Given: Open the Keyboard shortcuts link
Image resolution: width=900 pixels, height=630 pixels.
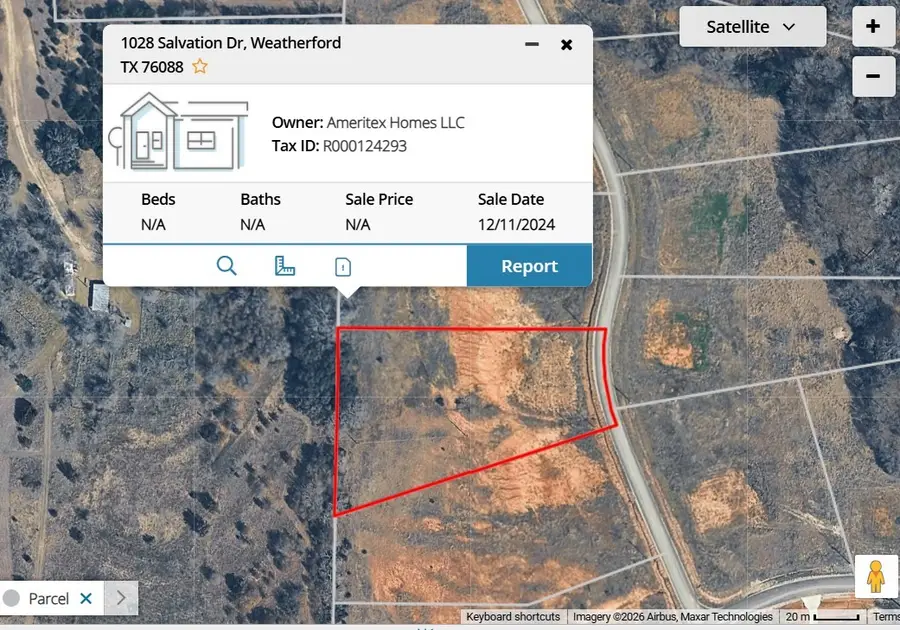Looking at the screenshot, I should [x=513, y=616].
